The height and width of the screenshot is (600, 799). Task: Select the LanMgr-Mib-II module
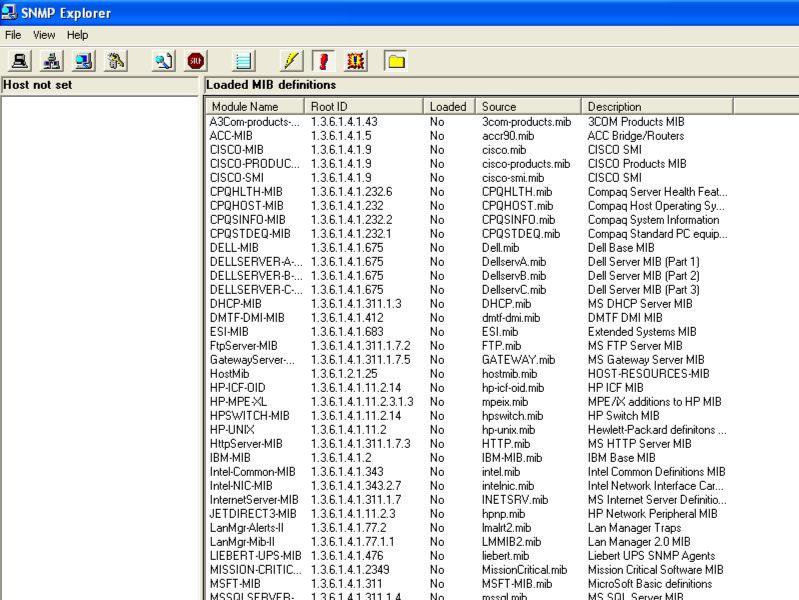[242, 542]
